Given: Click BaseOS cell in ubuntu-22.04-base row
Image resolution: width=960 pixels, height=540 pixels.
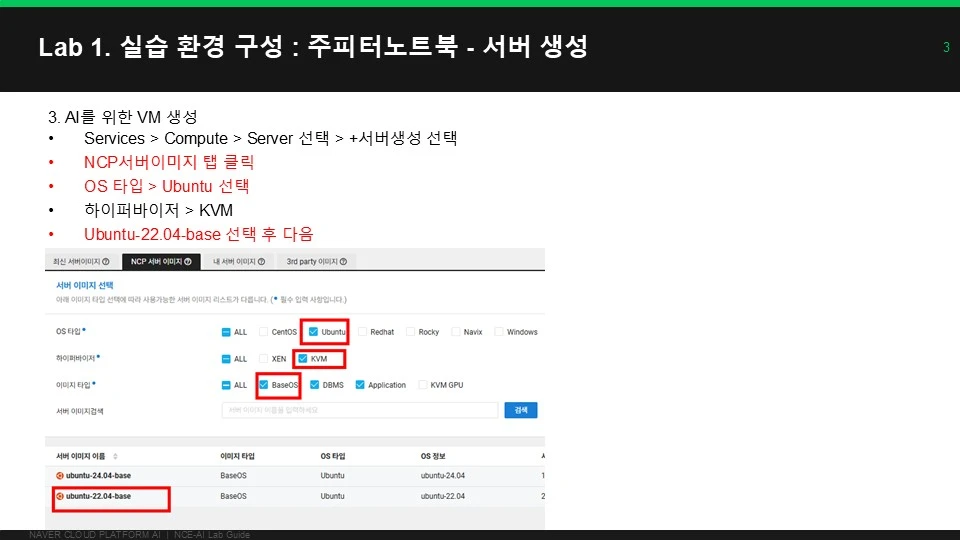Looking at the screenshot, I should tap(233, 497).
